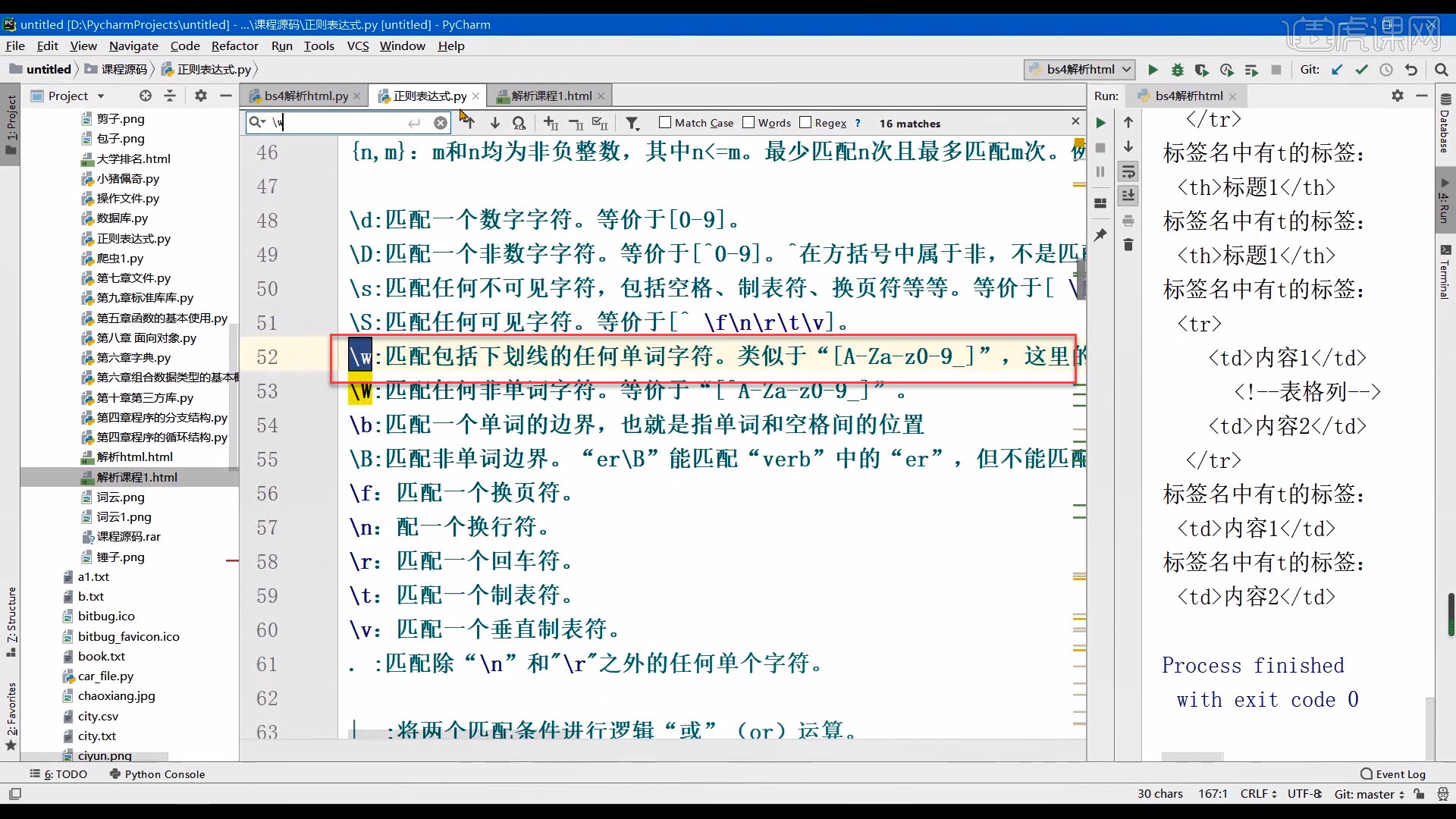1456x819 pixels.
Task: Toggle scroll to end in Run console
Action: tap(1128, 196)
